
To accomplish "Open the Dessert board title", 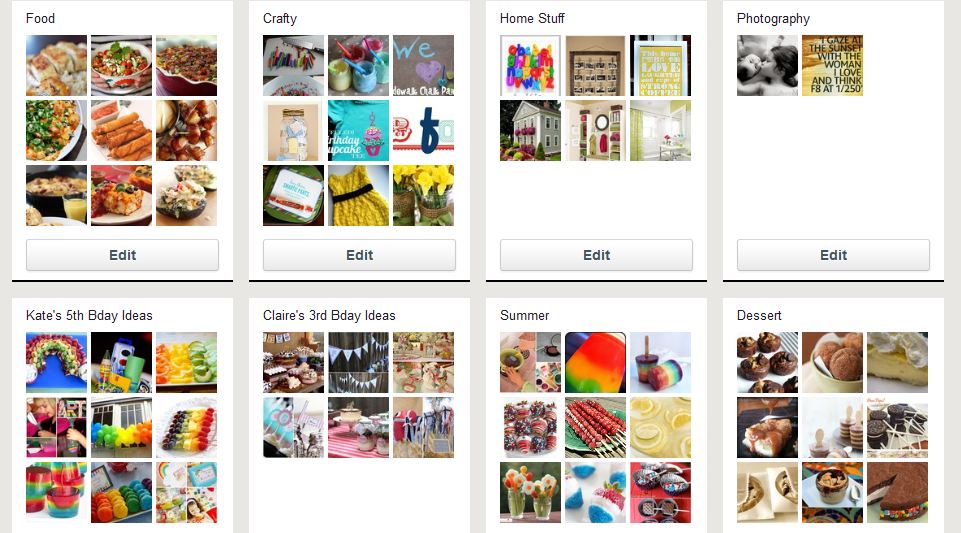I will pos(759,316).
